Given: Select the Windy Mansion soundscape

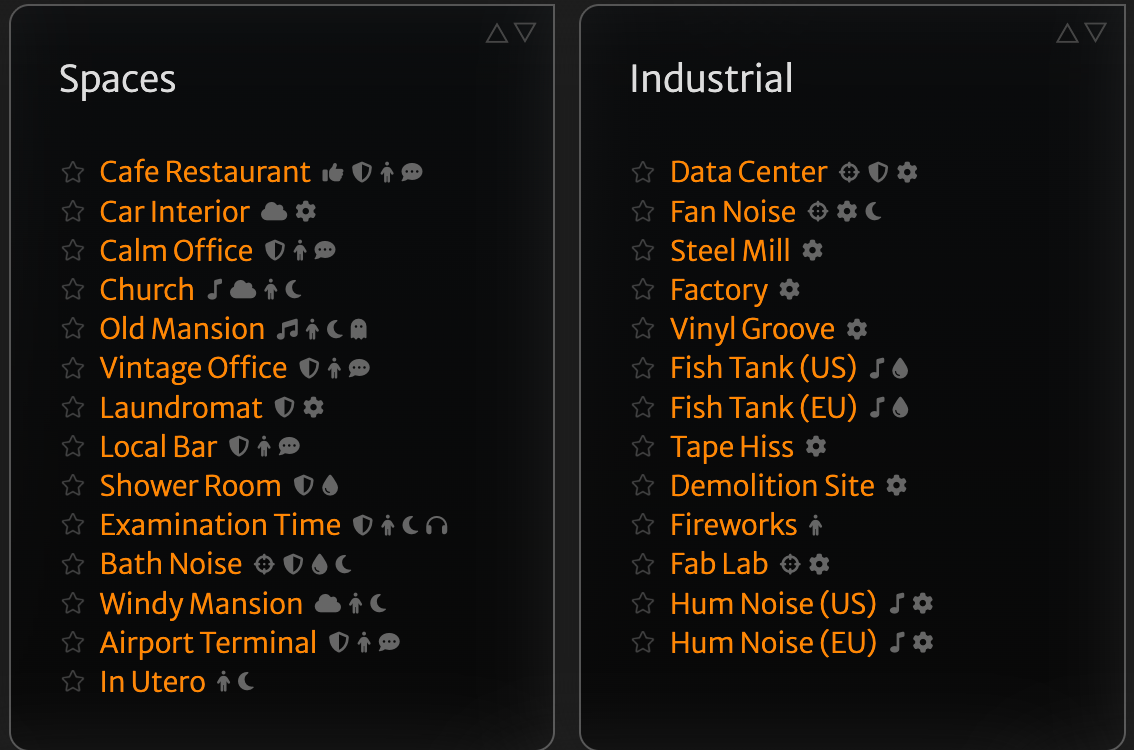Looking at the screenshot, I should click(x=201, y=604).
